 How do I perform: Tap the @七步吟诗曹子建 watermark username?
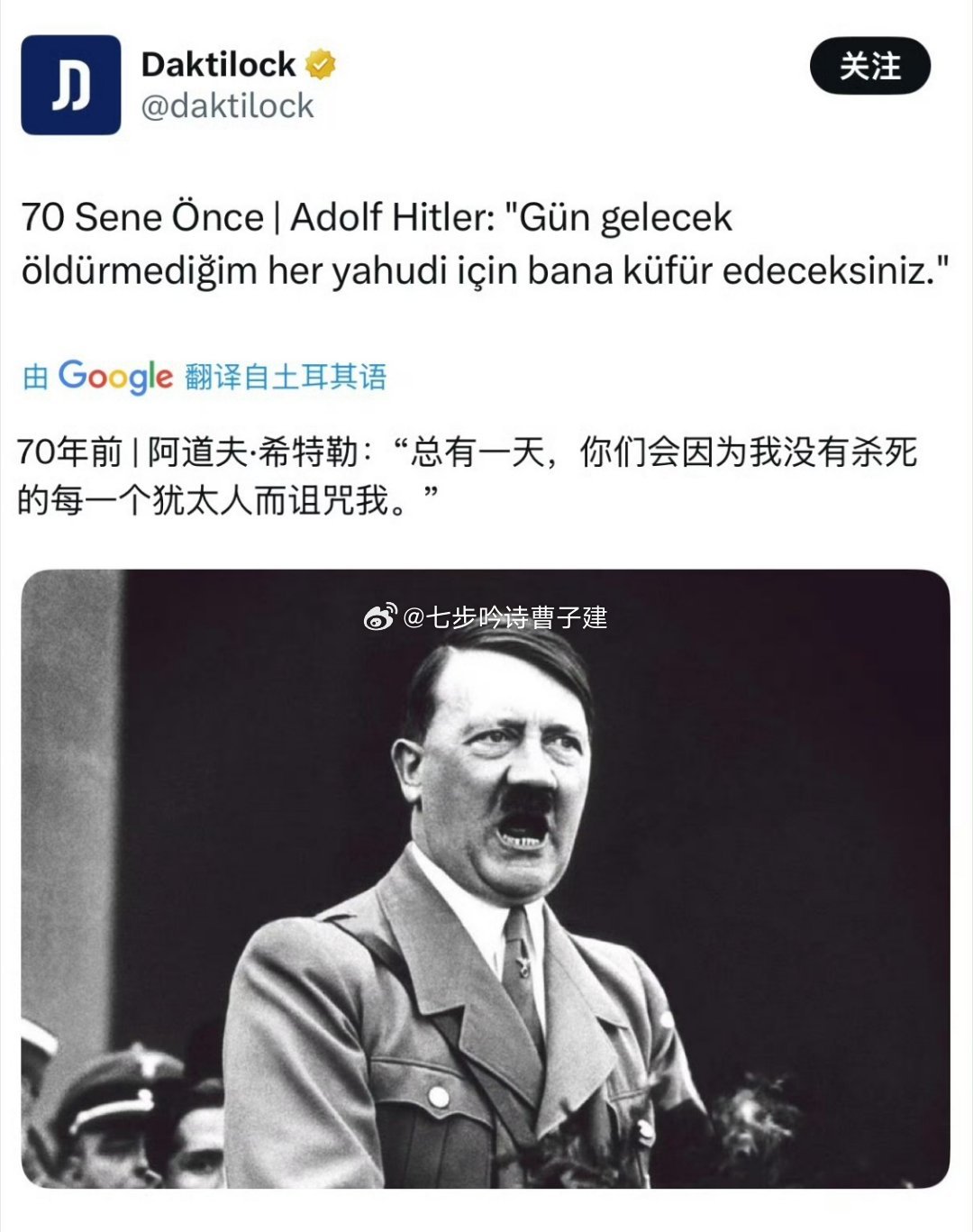506,617
